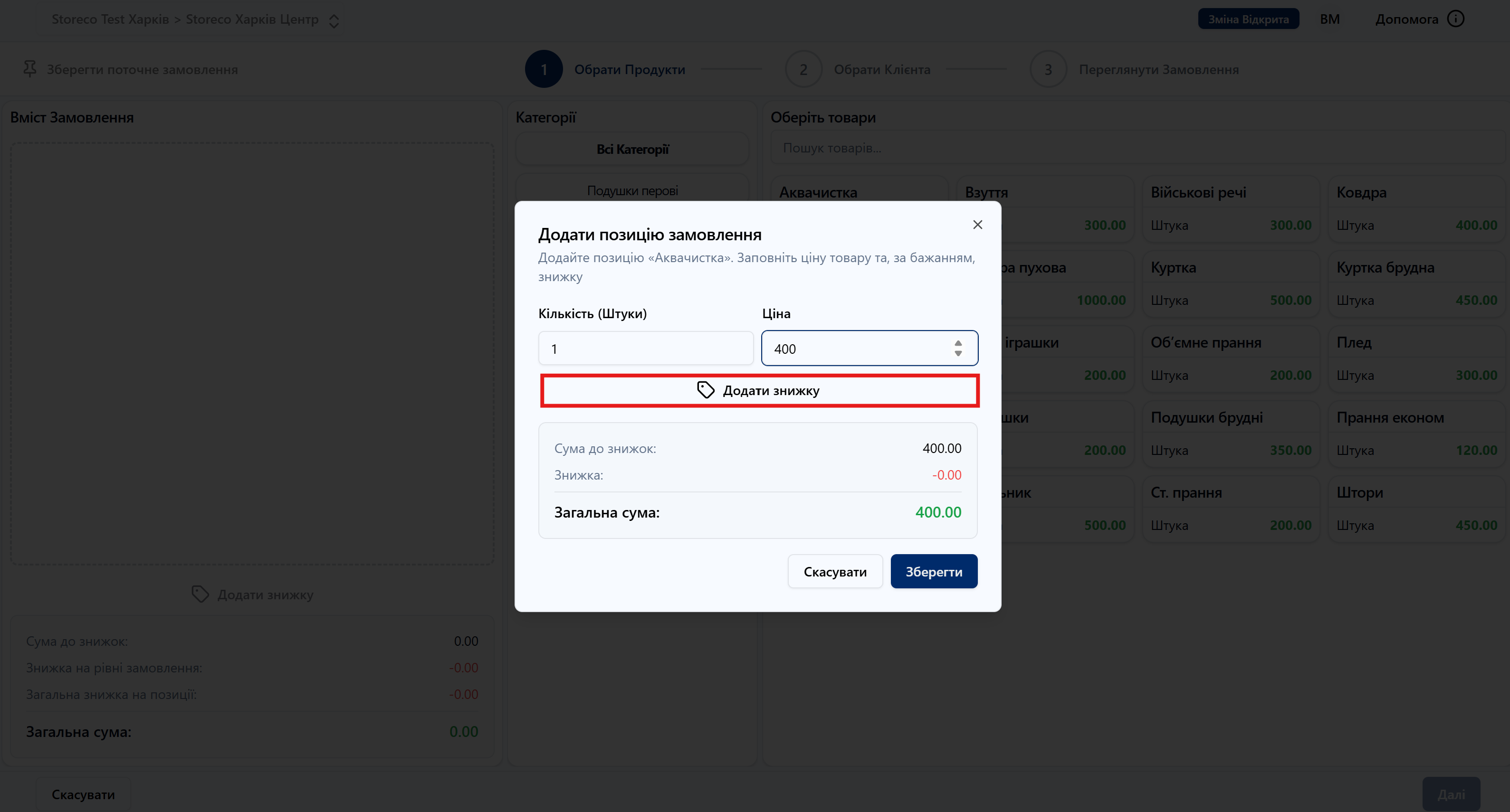This screenshot has width=1510, height=812.
Task: Click the step 1 circle icon
Action: click(x=544, y=69)
